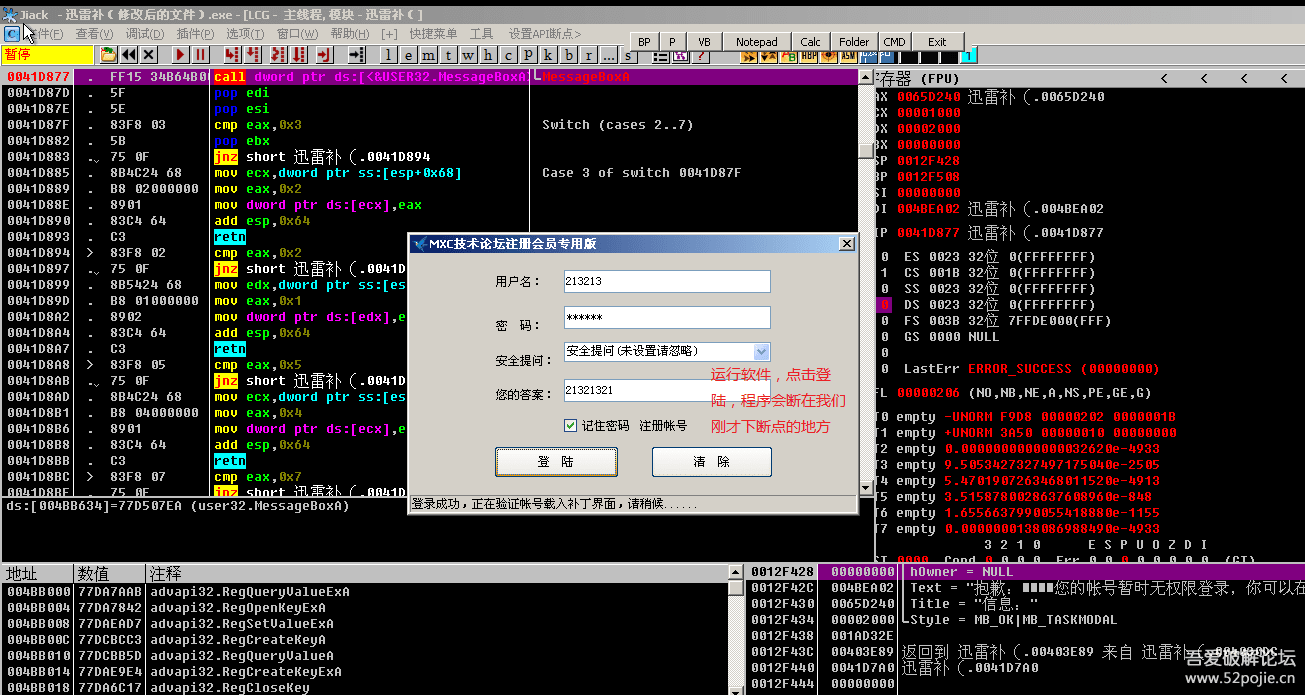Open the memory map 'm' window button
The image size is (1305, 695).
point(429,54)
